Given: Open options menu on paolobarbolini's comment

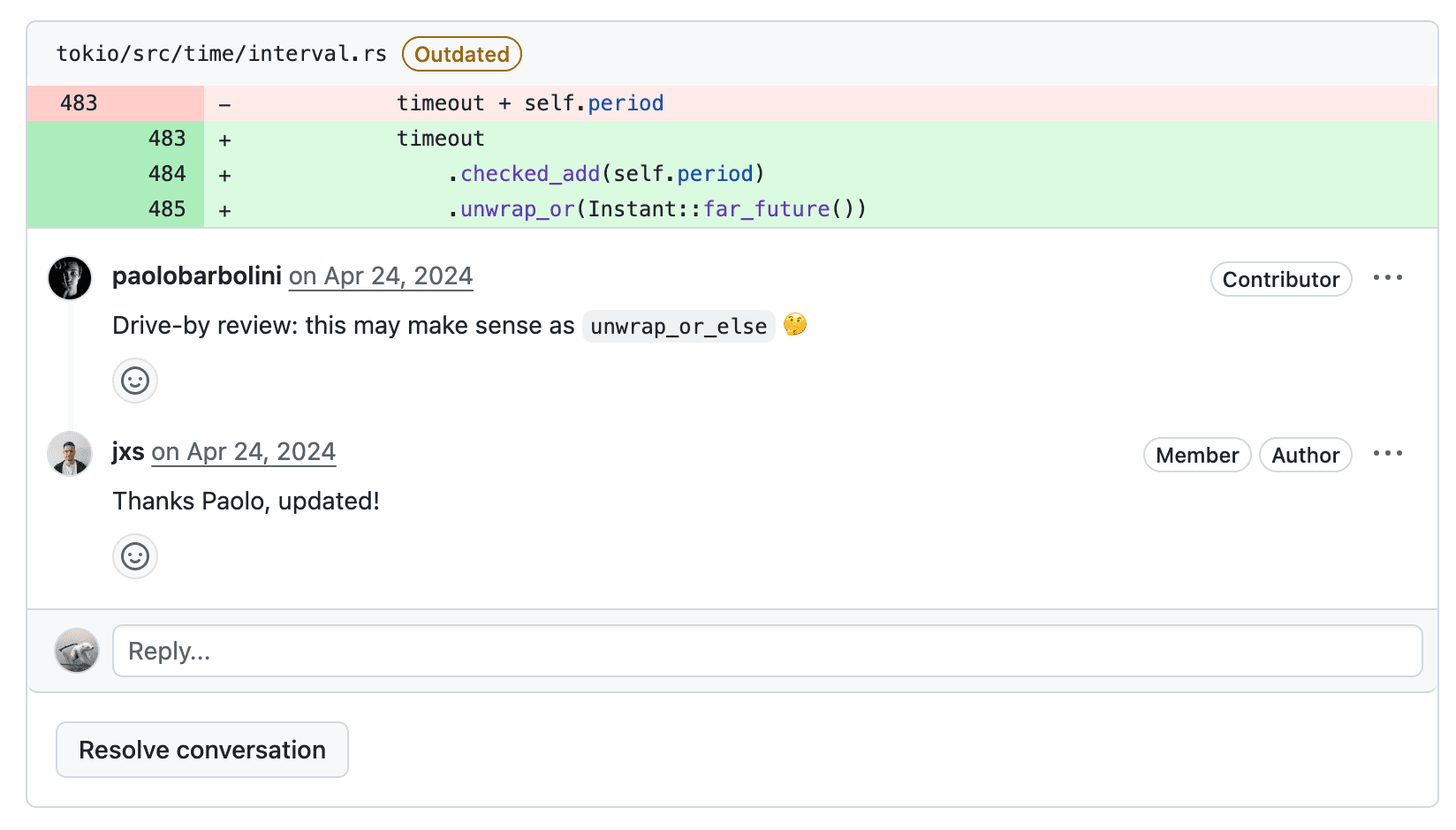Looking at the screenshot, I should tap(1387, 278).
